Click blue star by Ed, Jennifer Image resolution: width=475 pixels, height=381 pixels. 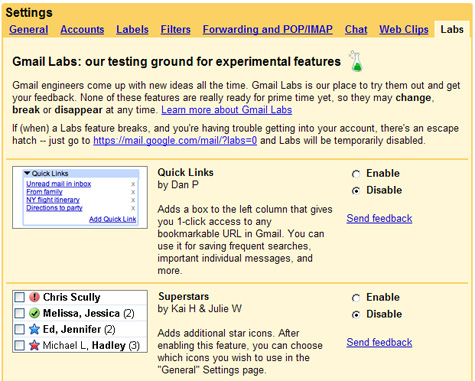coord(34,329)
